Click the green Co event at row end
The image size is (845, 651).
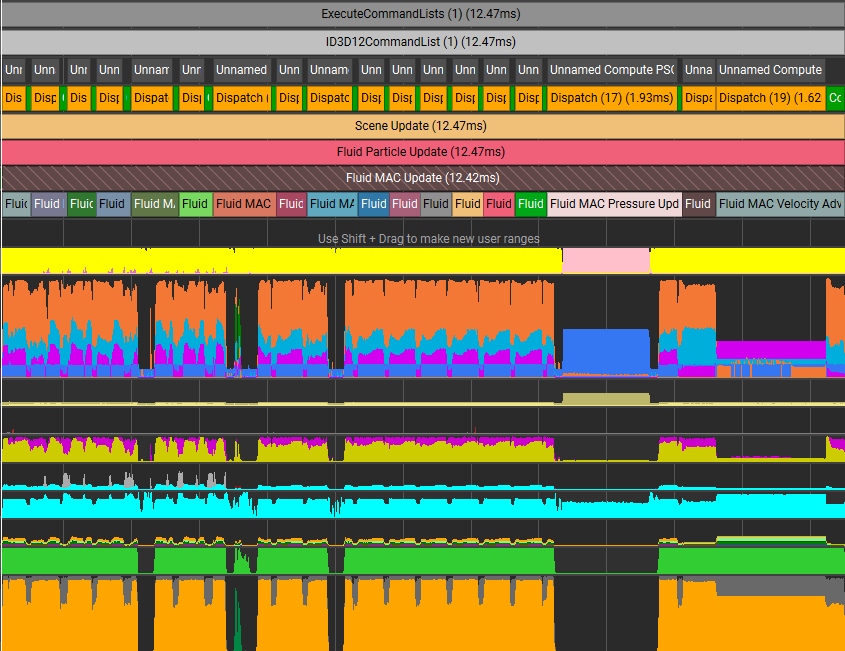coord(835,98)
